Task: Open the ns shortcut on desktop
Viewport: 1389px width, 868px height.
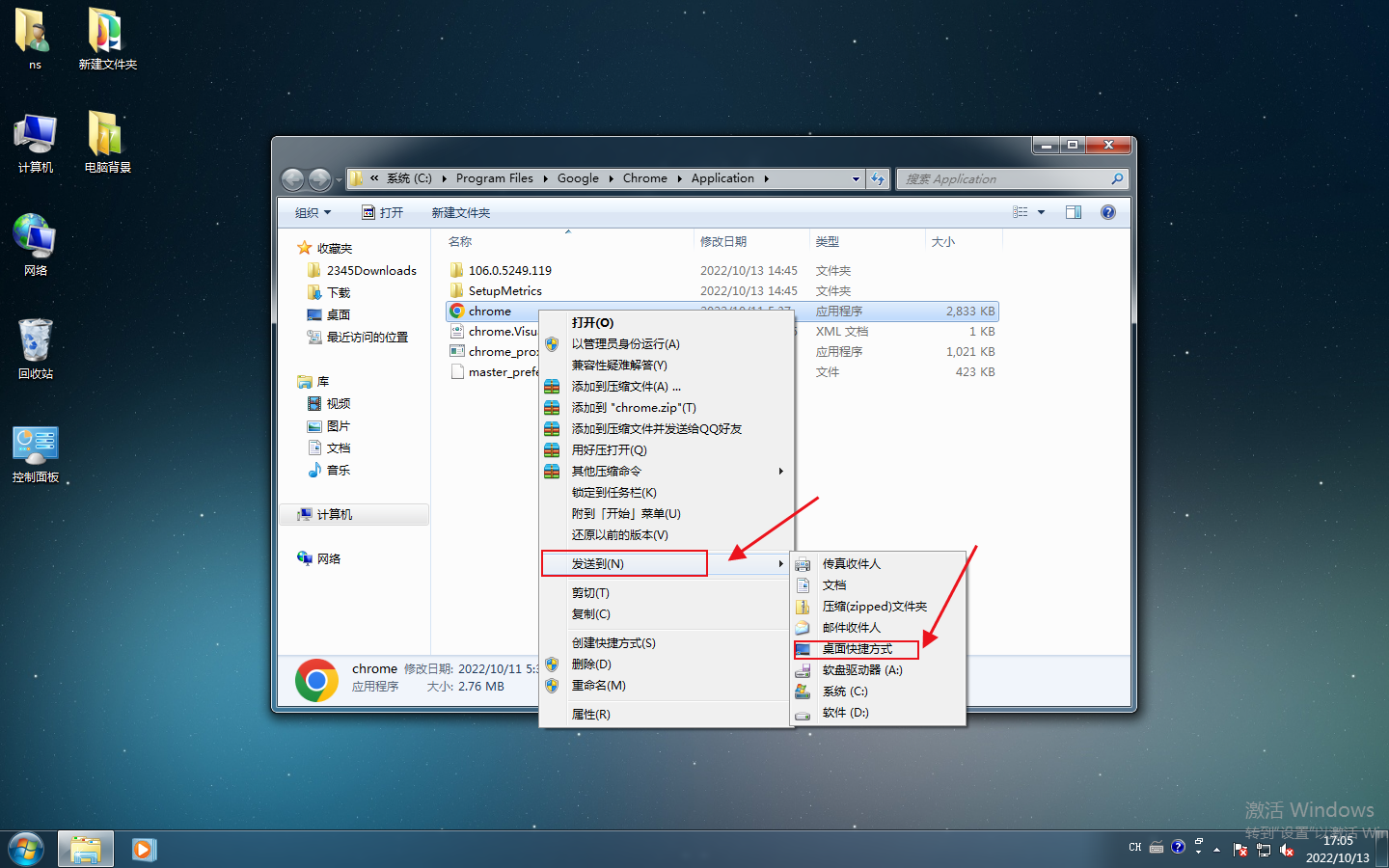Action: click(35, 34)
